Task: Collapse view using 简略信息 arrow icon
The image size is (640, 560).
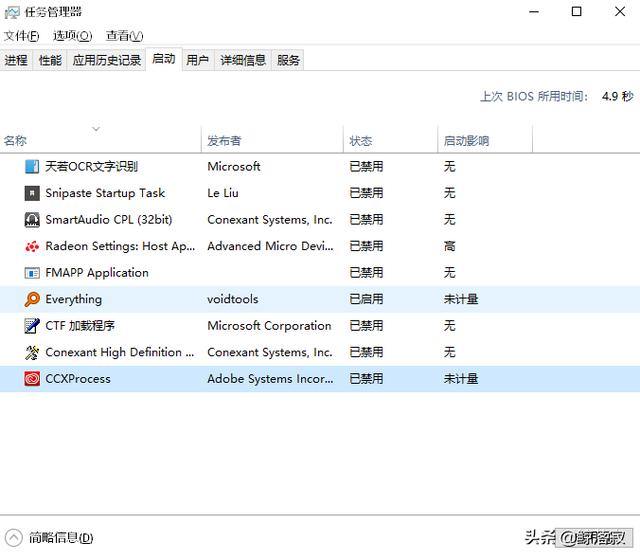Action: point(13,538)
